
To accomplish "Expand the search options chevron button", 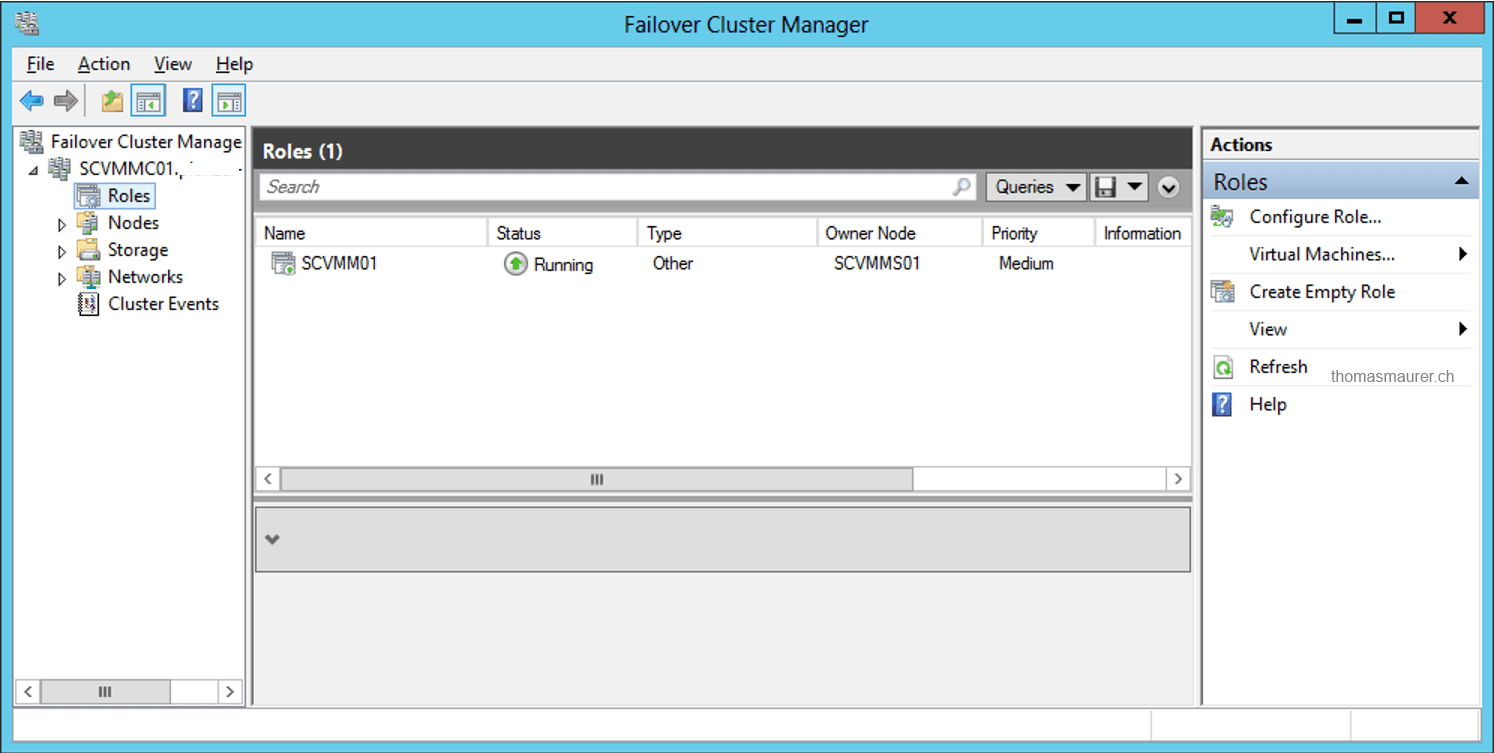I will pyautogui.click(x=1168, y=187).
